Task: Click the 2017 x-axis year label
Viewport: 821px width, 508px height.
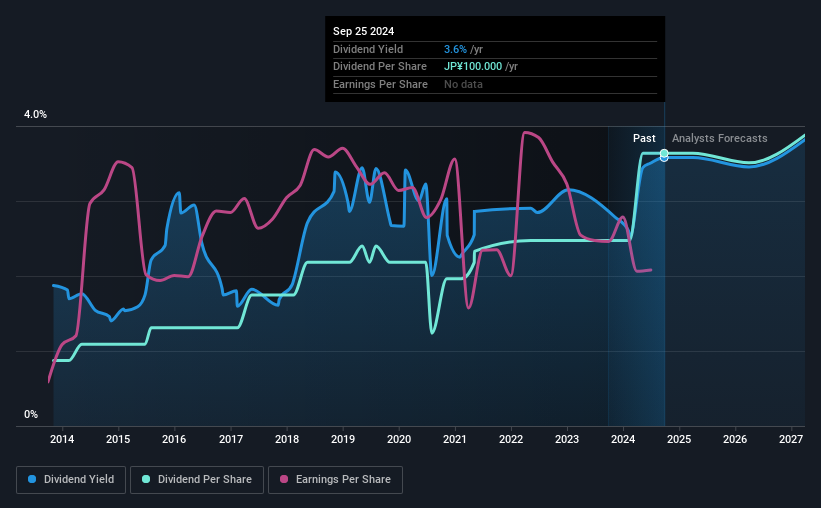Action: [x=231, y=439]
